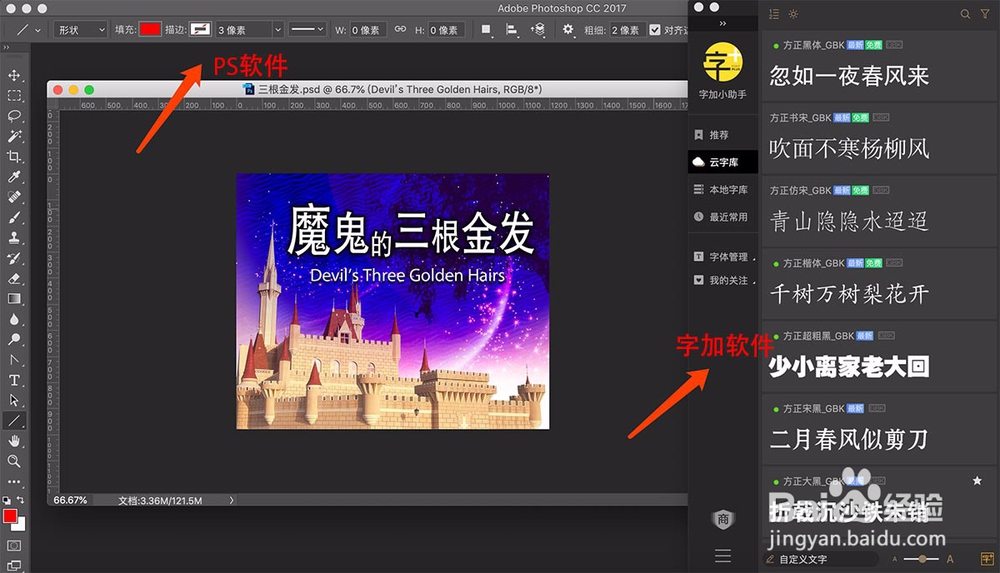Select the Line tool in toolbox

[14, 421]
